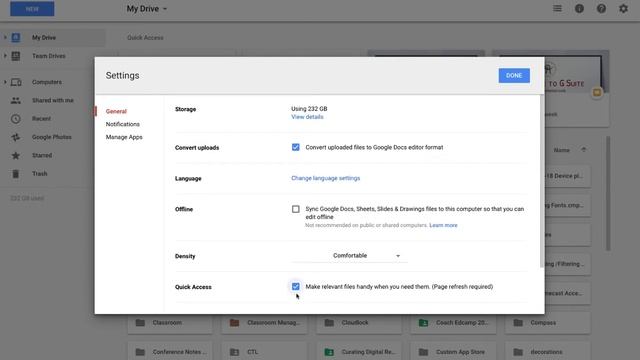Viewport: 640px width, 360px height.
Task: Click the Computers sidebar icon
Action: pyautogui.click(x=16, y=82)
